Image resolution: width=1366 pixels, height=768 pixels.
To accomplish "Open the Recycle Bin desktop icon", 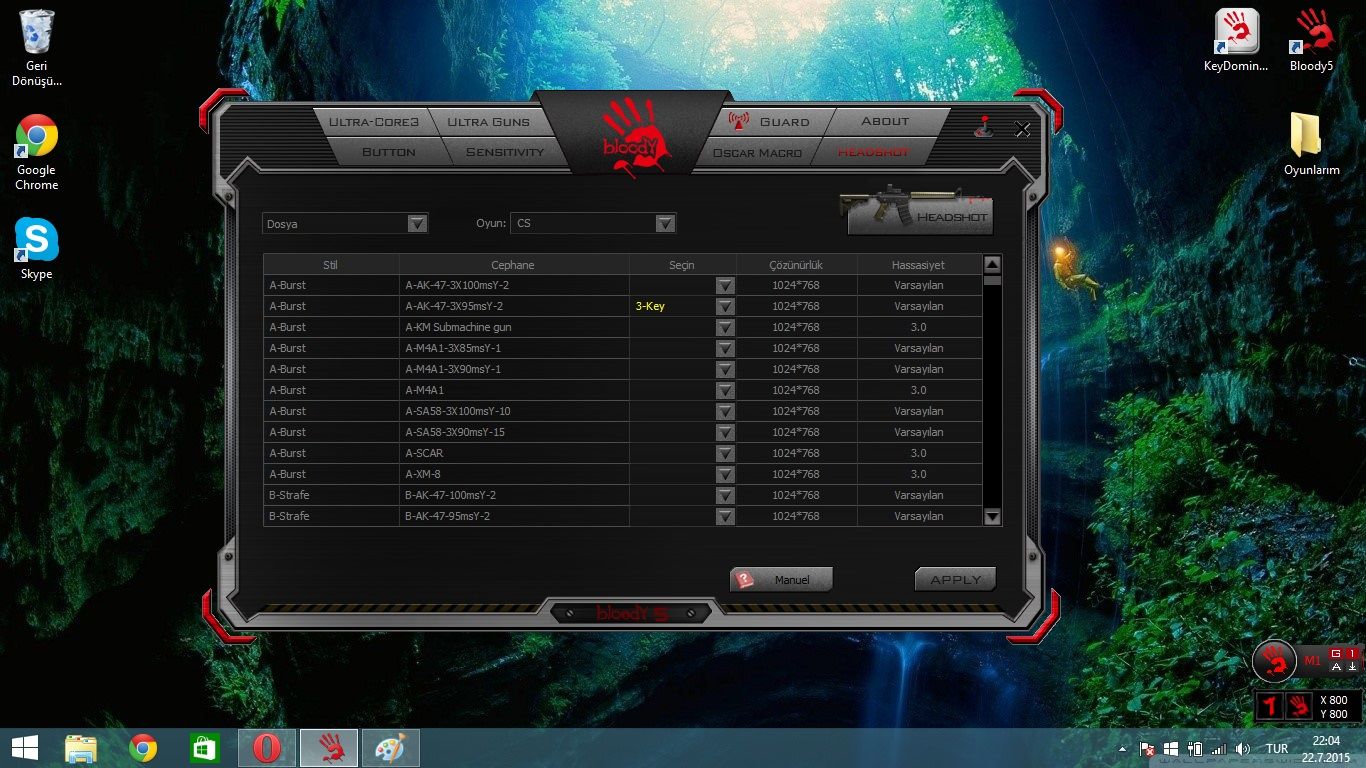I will pyautogui.click(x=37, y=47).
